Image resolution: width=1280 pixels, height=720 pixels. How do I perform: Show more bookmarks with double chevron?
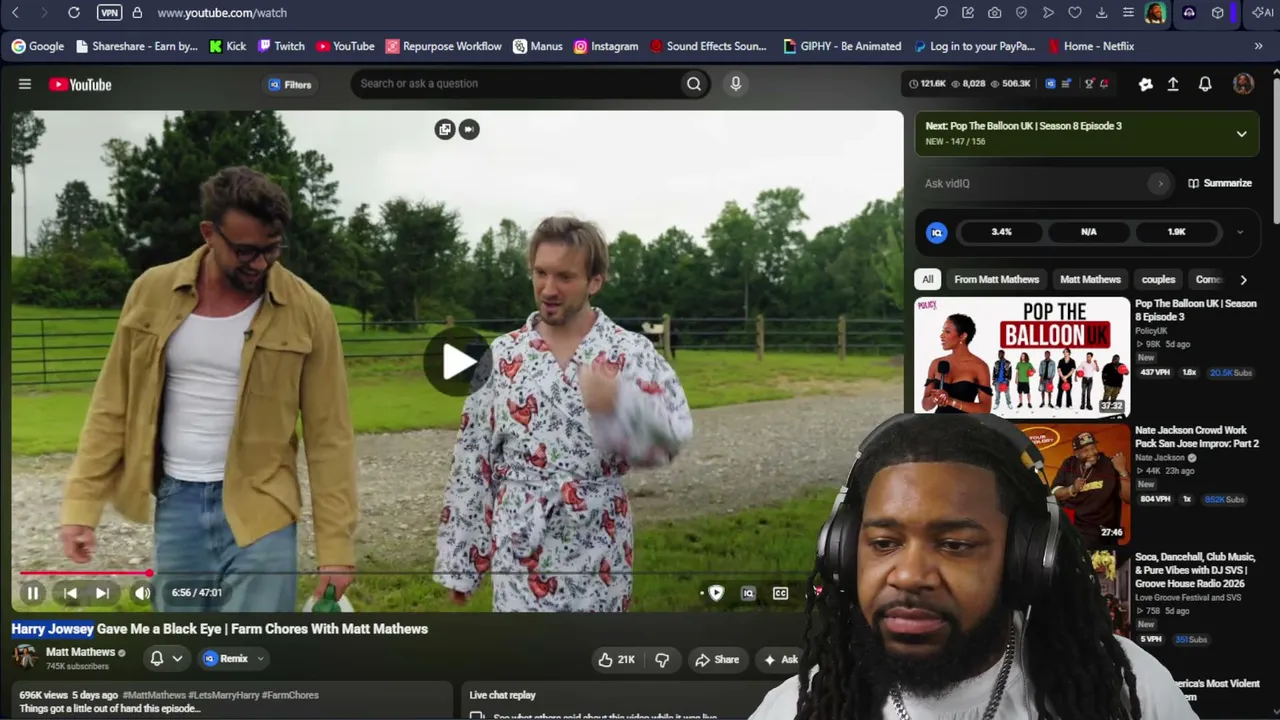(x=1258, y=46)
